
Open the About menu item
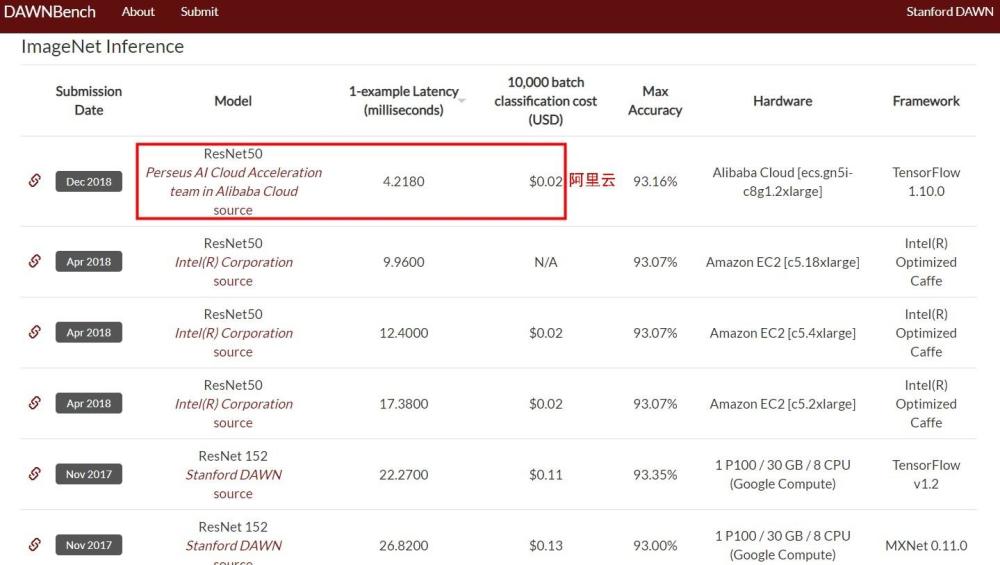pos(138,11)
